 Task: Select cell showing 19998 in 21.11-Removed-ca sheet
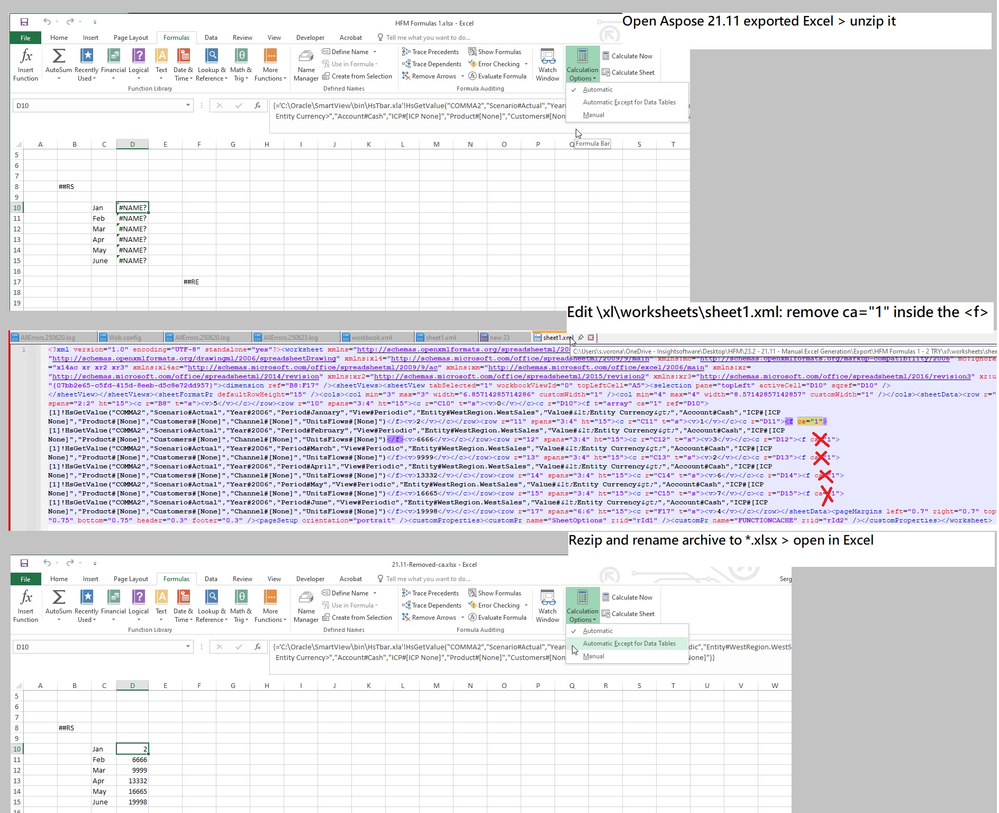pos(133,802)
